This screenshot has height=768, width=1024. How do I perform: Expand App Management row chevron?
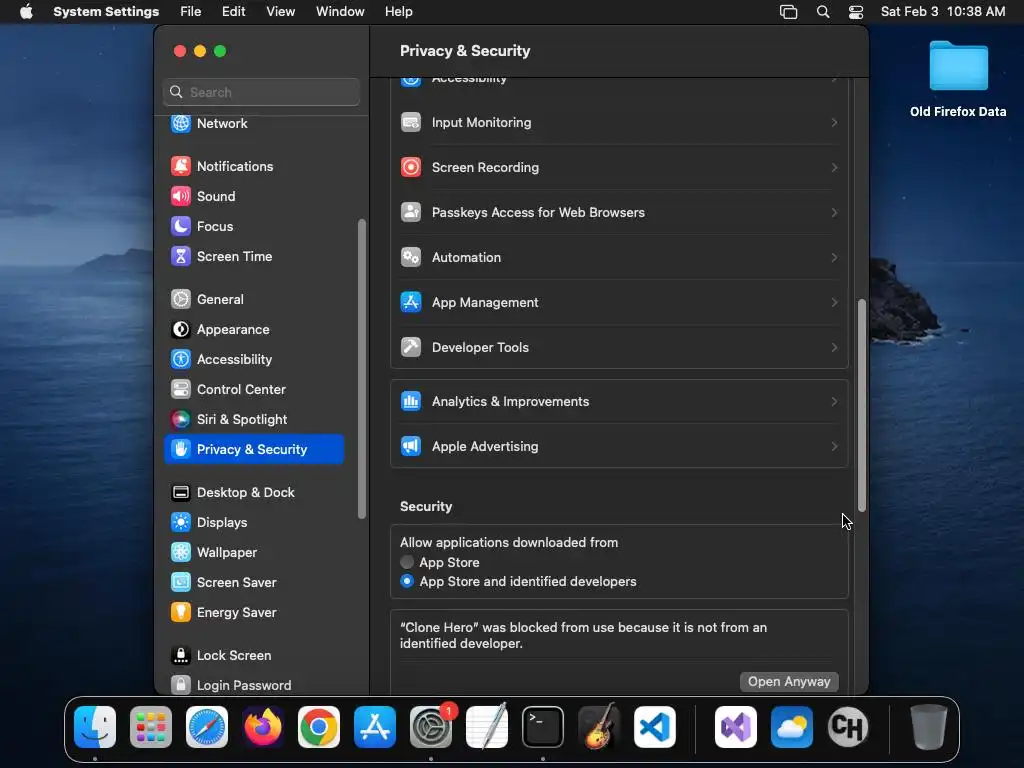[834, 302]
